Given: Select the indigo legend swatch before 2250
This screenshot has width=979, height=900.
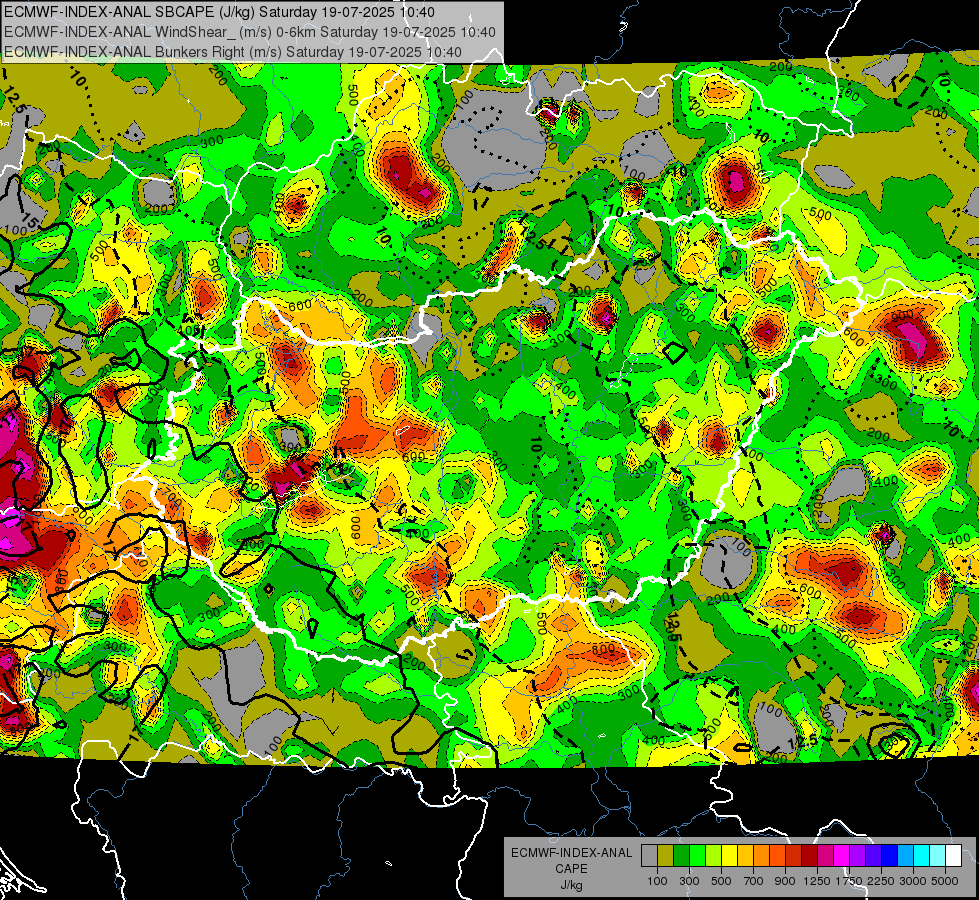Looking at the screenshot, I should pyautogui.click(x=873, y=855).
